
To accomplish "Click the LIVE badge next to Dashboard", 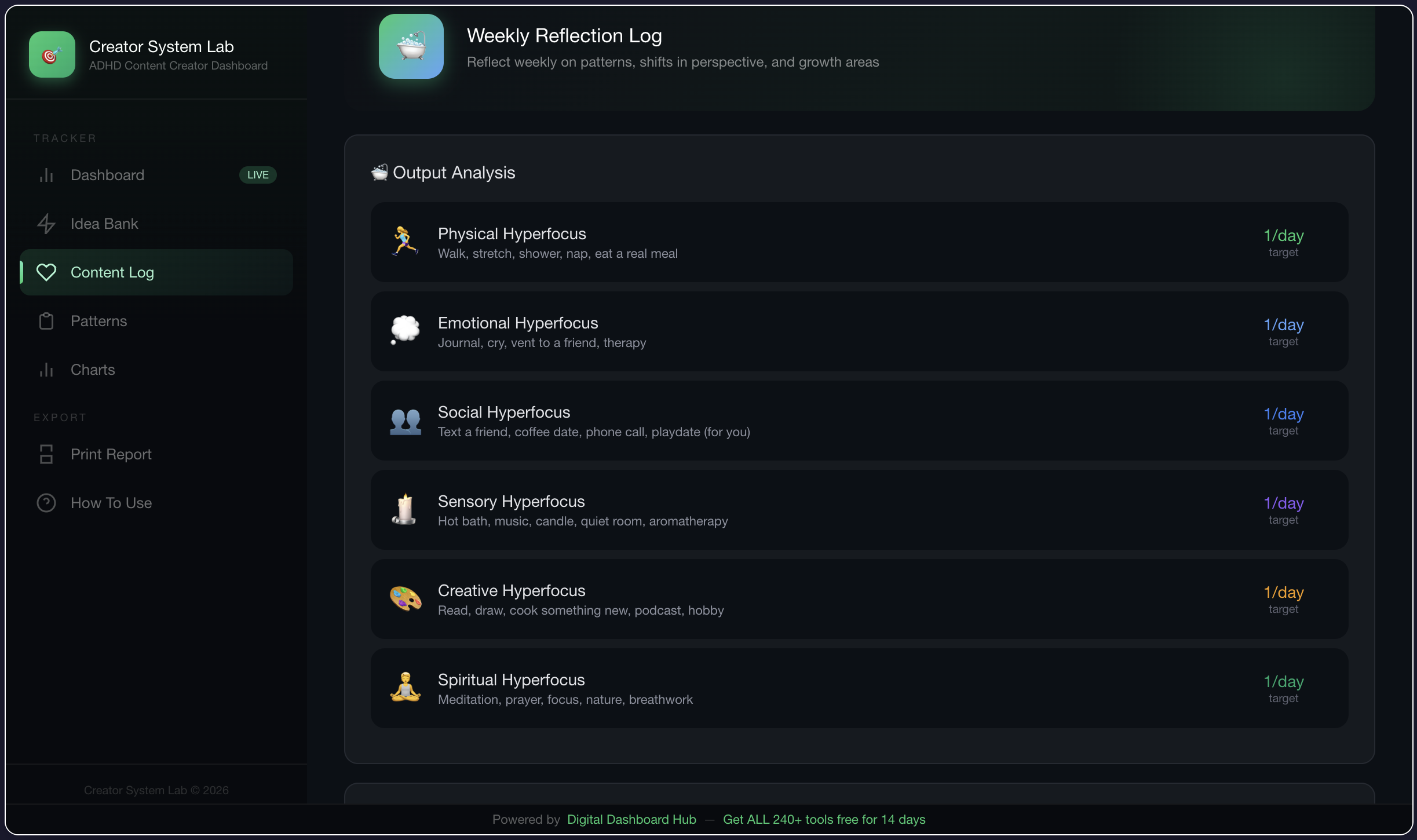I will [258, 175].
